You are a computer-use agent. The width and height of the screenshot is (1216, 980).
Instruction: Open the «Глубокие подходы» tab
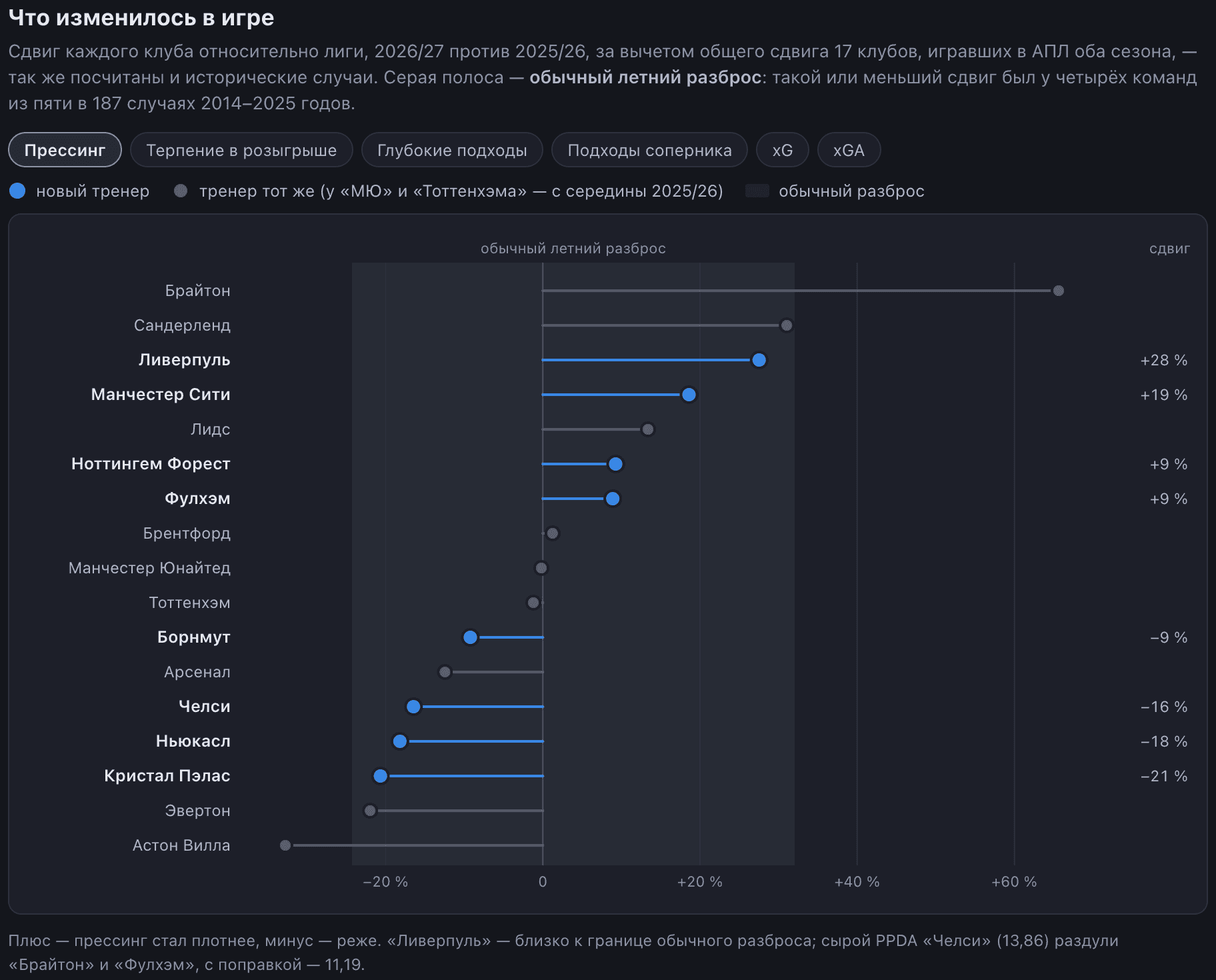click(x=452, y=150)
